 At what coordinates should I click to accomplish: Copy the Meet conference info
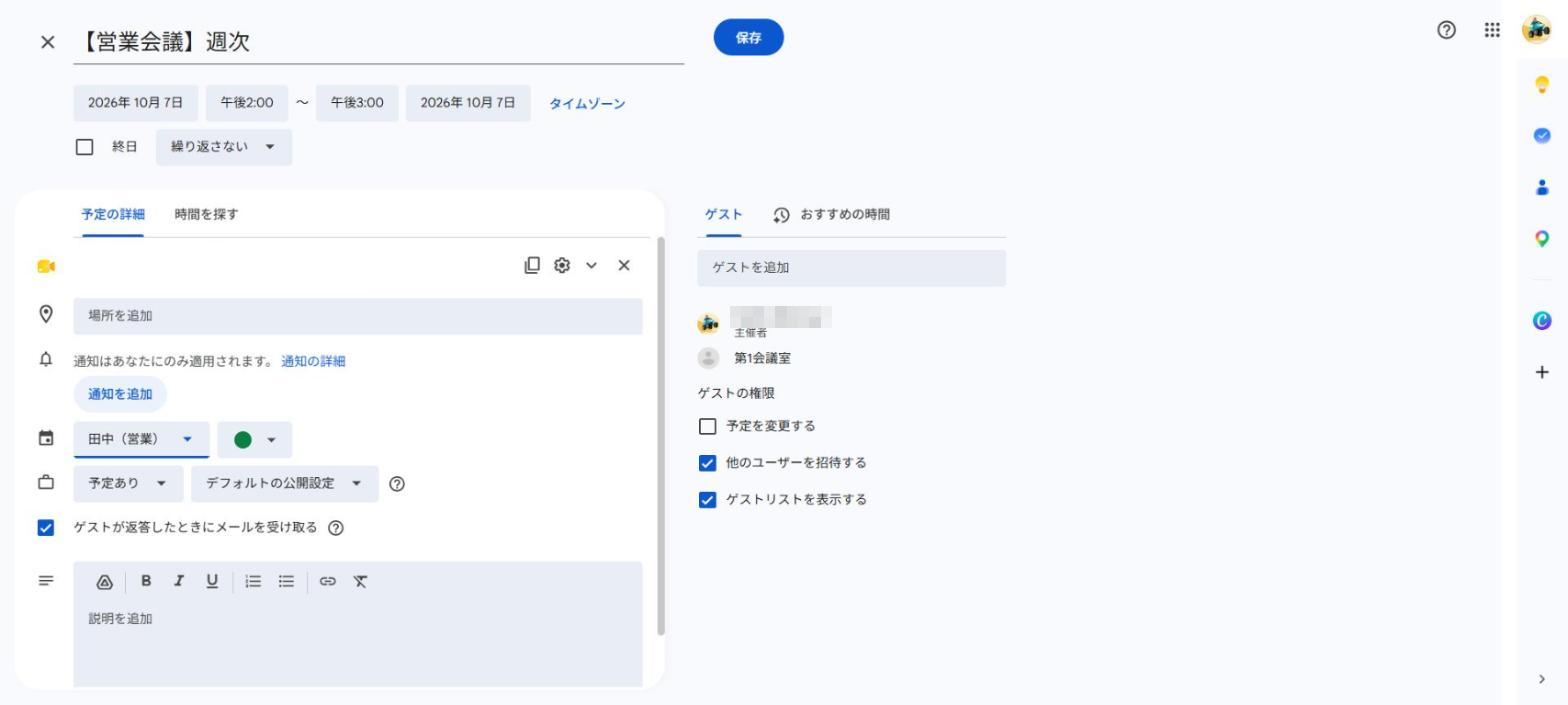pyautogui.click(x=532, y=265)
